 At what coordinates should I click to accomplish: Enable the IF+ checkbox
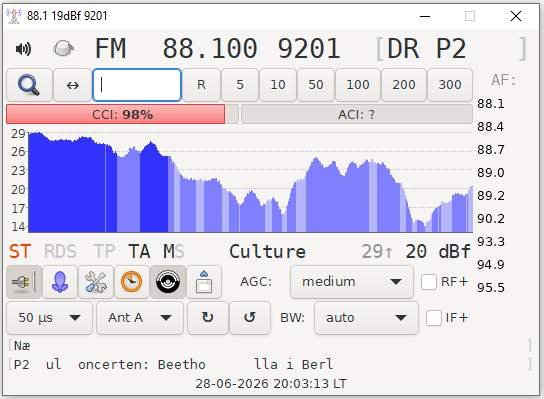tap(434, 318)
